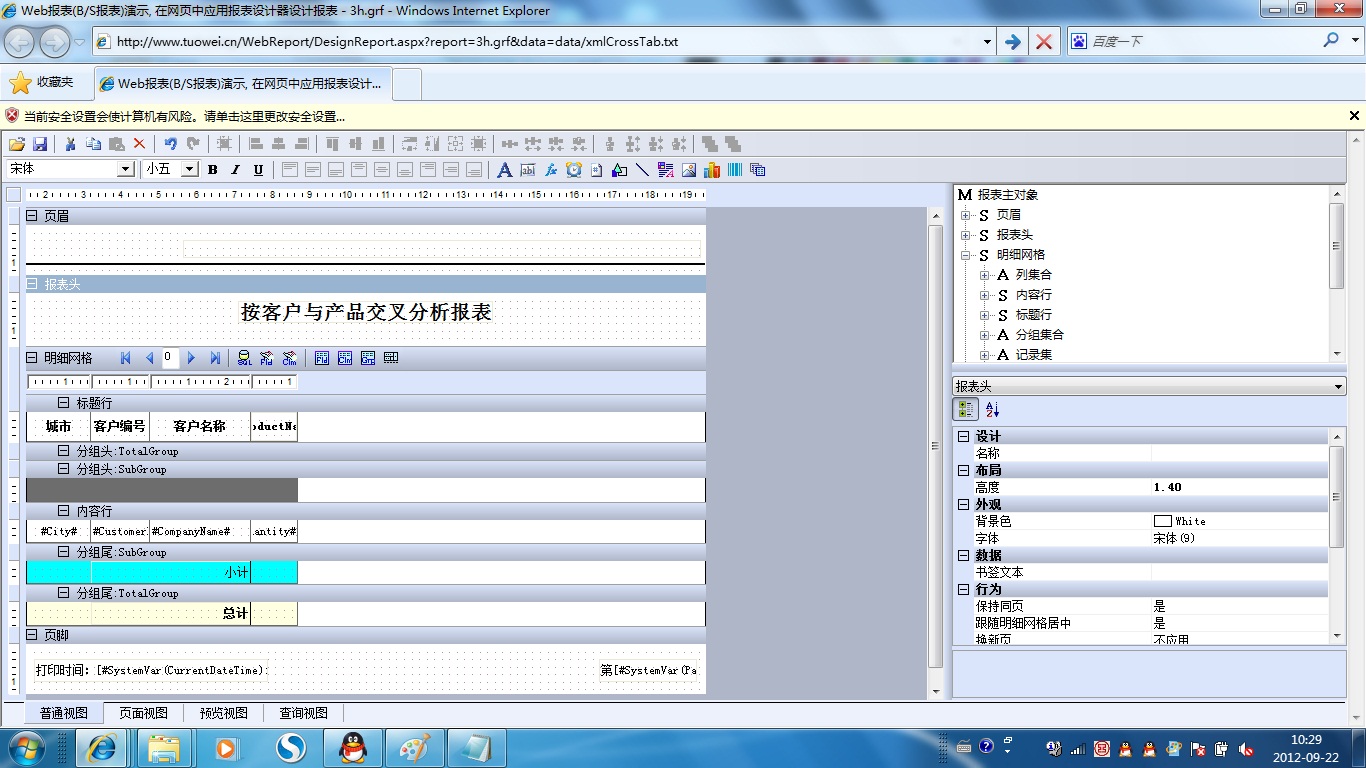Viewport: 1366px width, 768px height.
Task: Toggle Bold text formatting
Action: (x=212, y=170)
